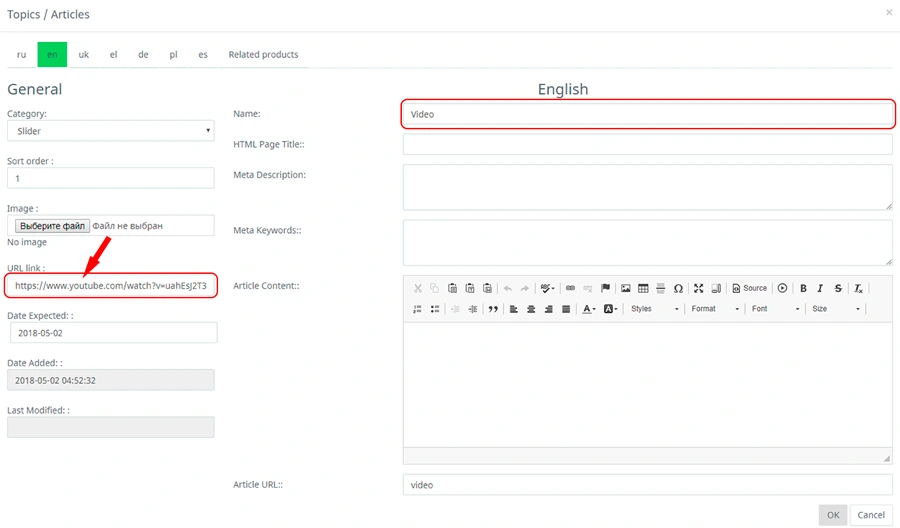
Task: Insert a special character (Omega icon)
Action: pos(678,288)
